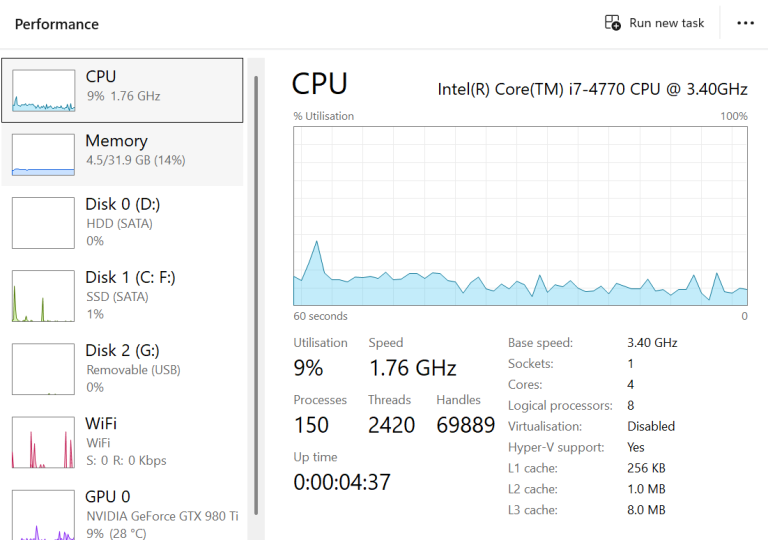This screenshot has width=768, height=540.
Task: Select the Disk 0 (D:) graph thumbnail
Action: coord(43,222)
